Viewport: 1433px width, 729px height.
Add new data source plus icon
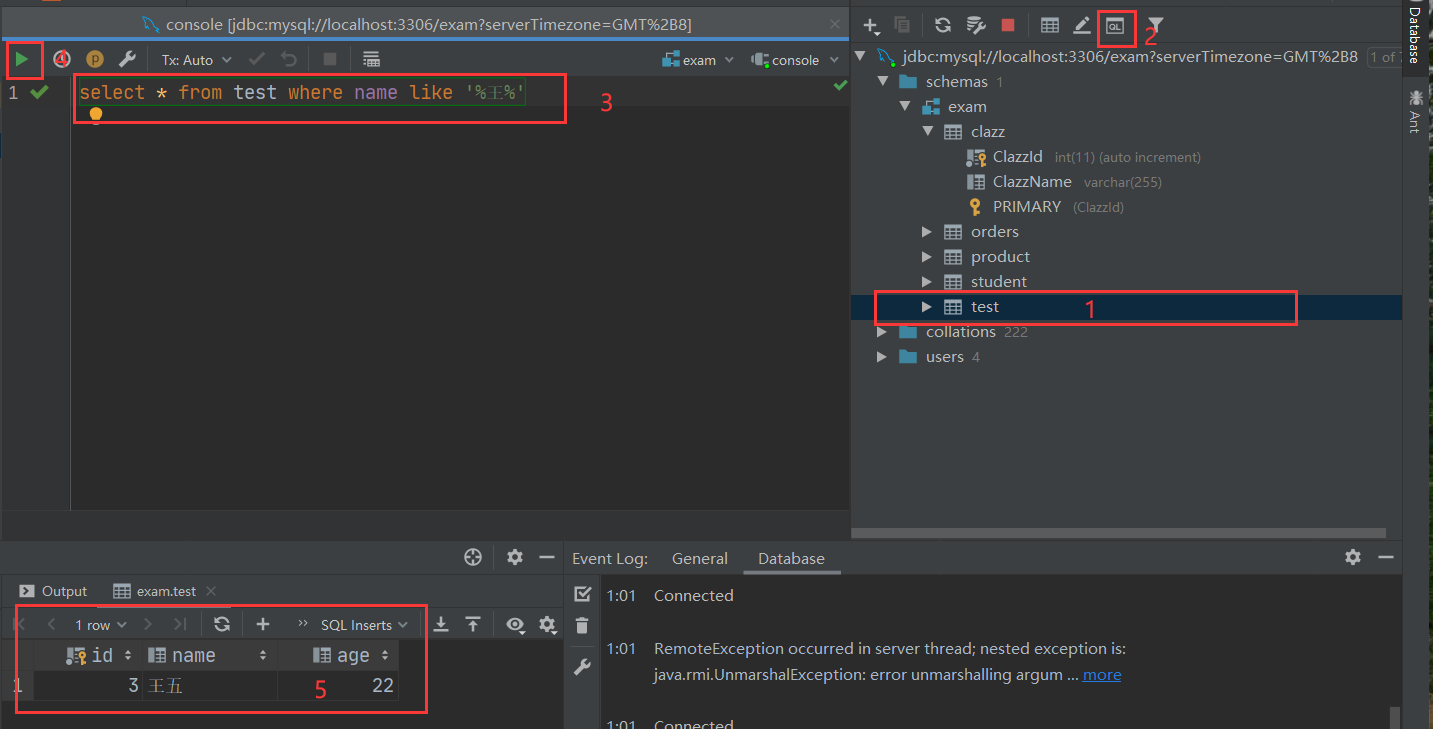(x=871, y=26)
